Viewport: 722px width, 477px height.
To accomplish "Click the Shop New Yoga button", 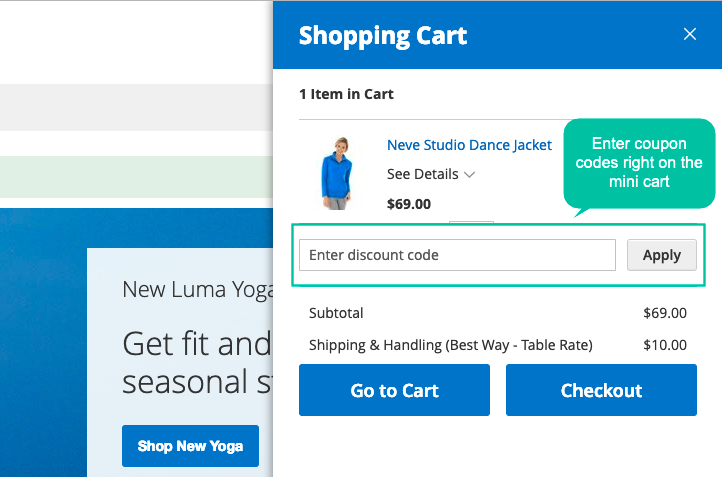I will [x=190, y=446].
